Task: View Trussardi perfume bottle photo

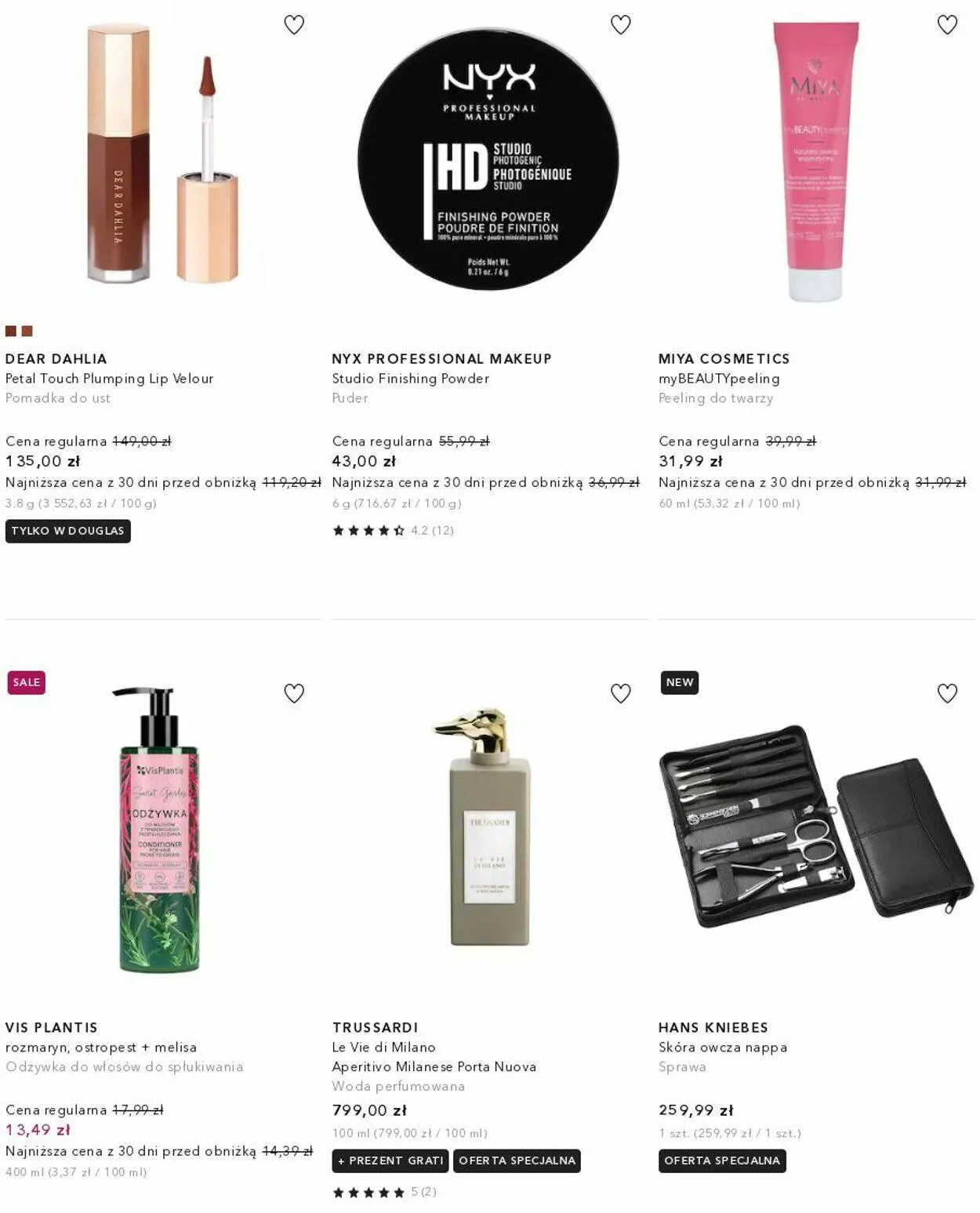Action: click(x=488, y=828)
